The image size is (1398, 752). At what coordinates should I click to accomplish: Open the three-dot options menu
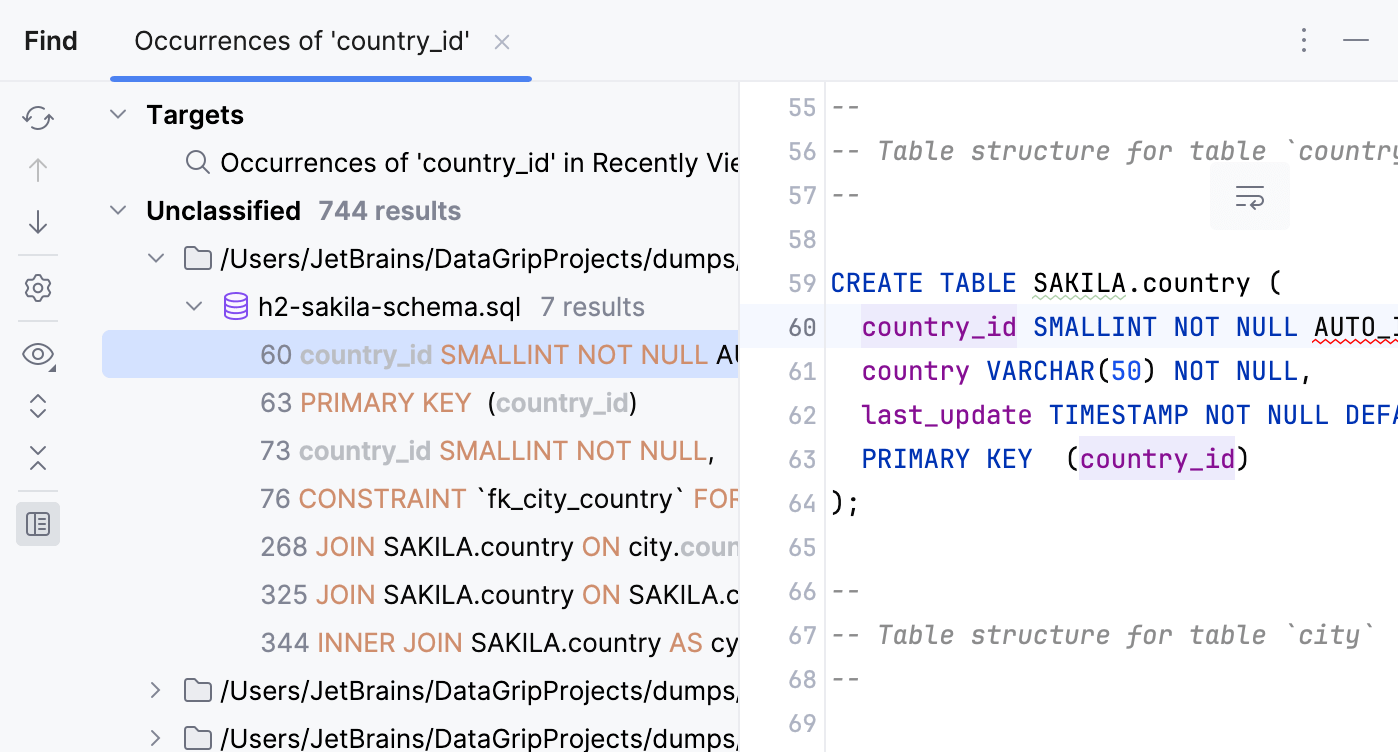(x=1303, y=41)
